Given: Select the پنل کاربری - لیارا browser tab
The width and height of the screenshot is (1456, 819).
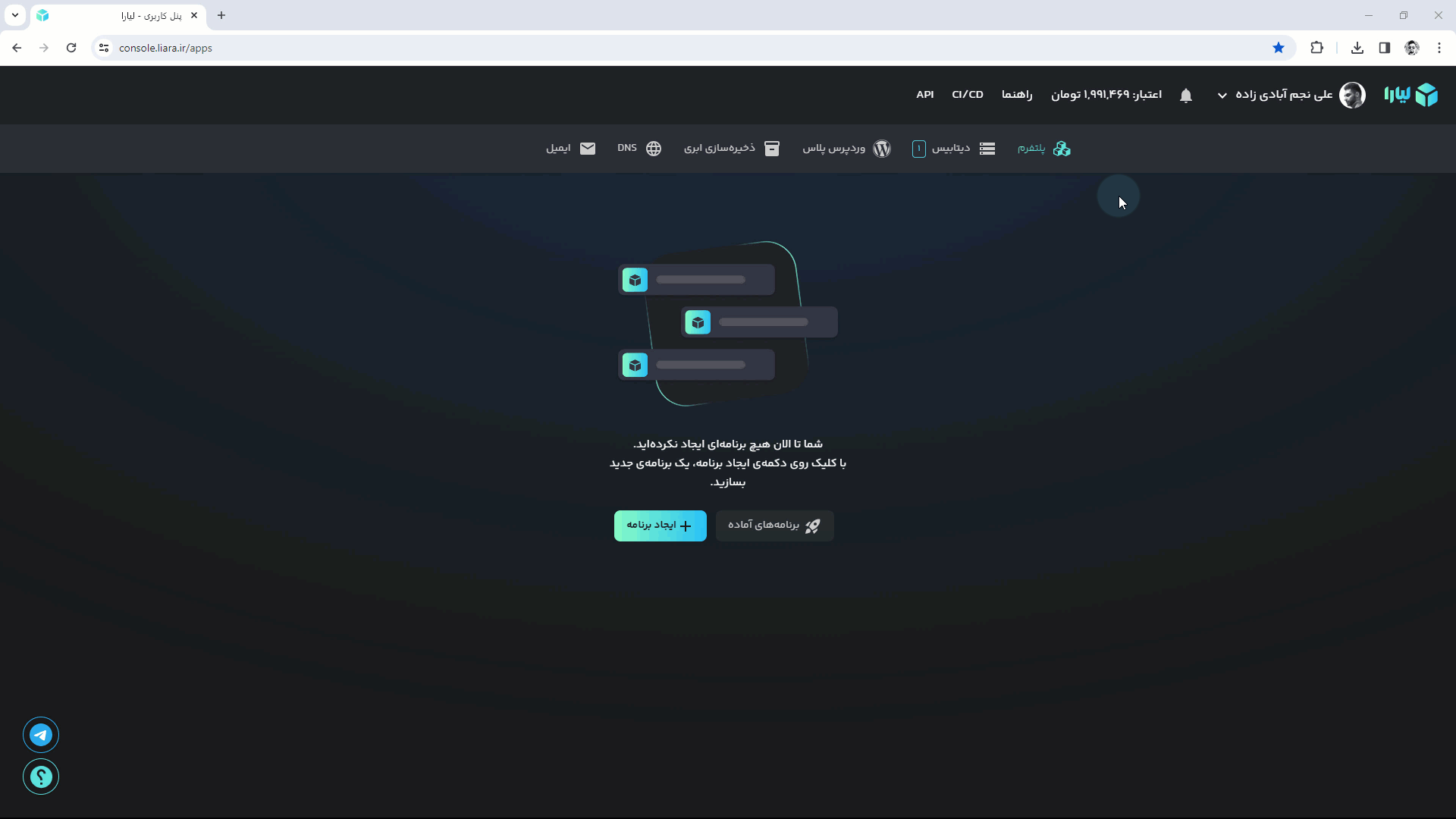Looking at the screenshot, I should click(118, 15).
